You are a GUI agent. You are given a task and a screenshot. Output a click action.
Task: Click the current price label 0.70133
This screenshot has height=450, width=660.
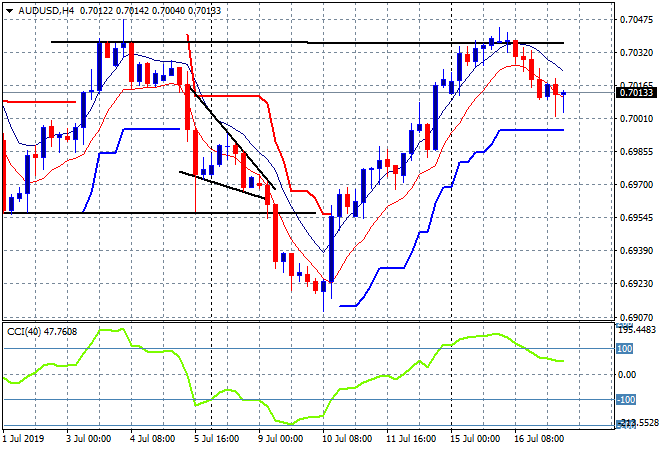636,93
